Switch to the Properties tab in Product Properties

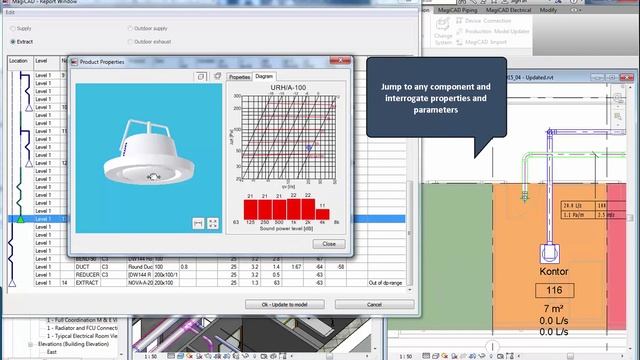(239, 77)
